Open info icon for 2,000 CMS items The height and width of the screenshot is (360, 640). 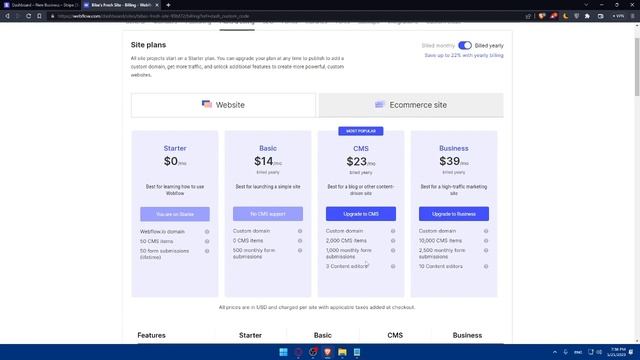(x=393, y=241)
